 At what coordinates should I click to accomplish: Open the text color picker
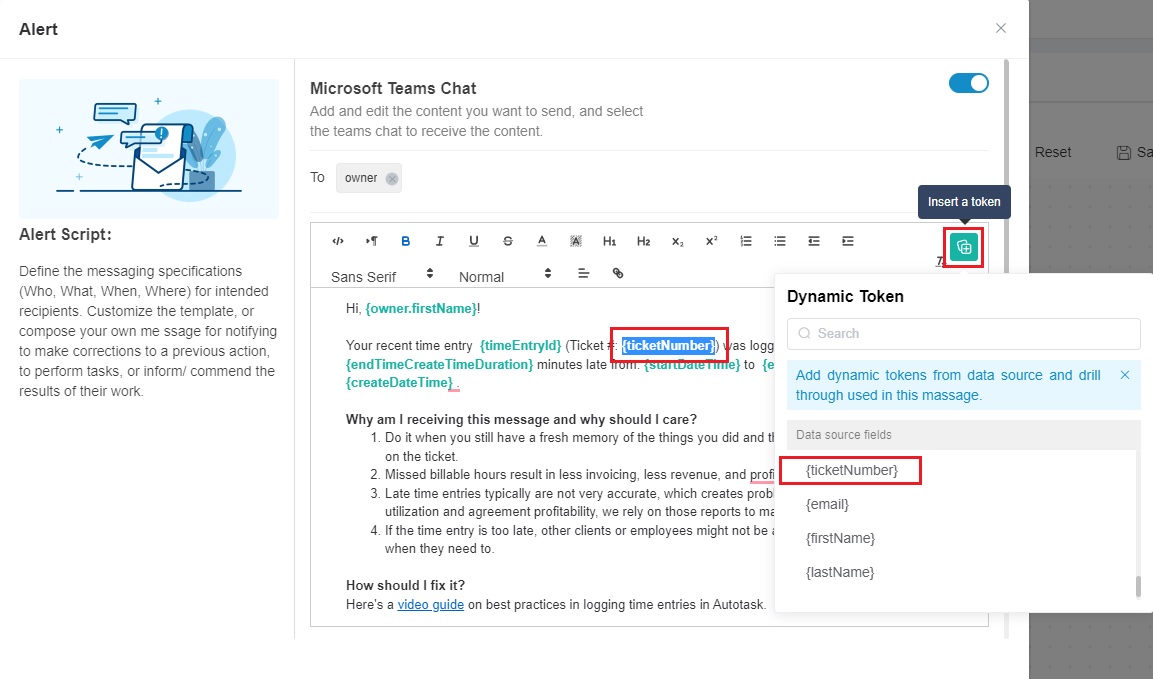(541, 241)
